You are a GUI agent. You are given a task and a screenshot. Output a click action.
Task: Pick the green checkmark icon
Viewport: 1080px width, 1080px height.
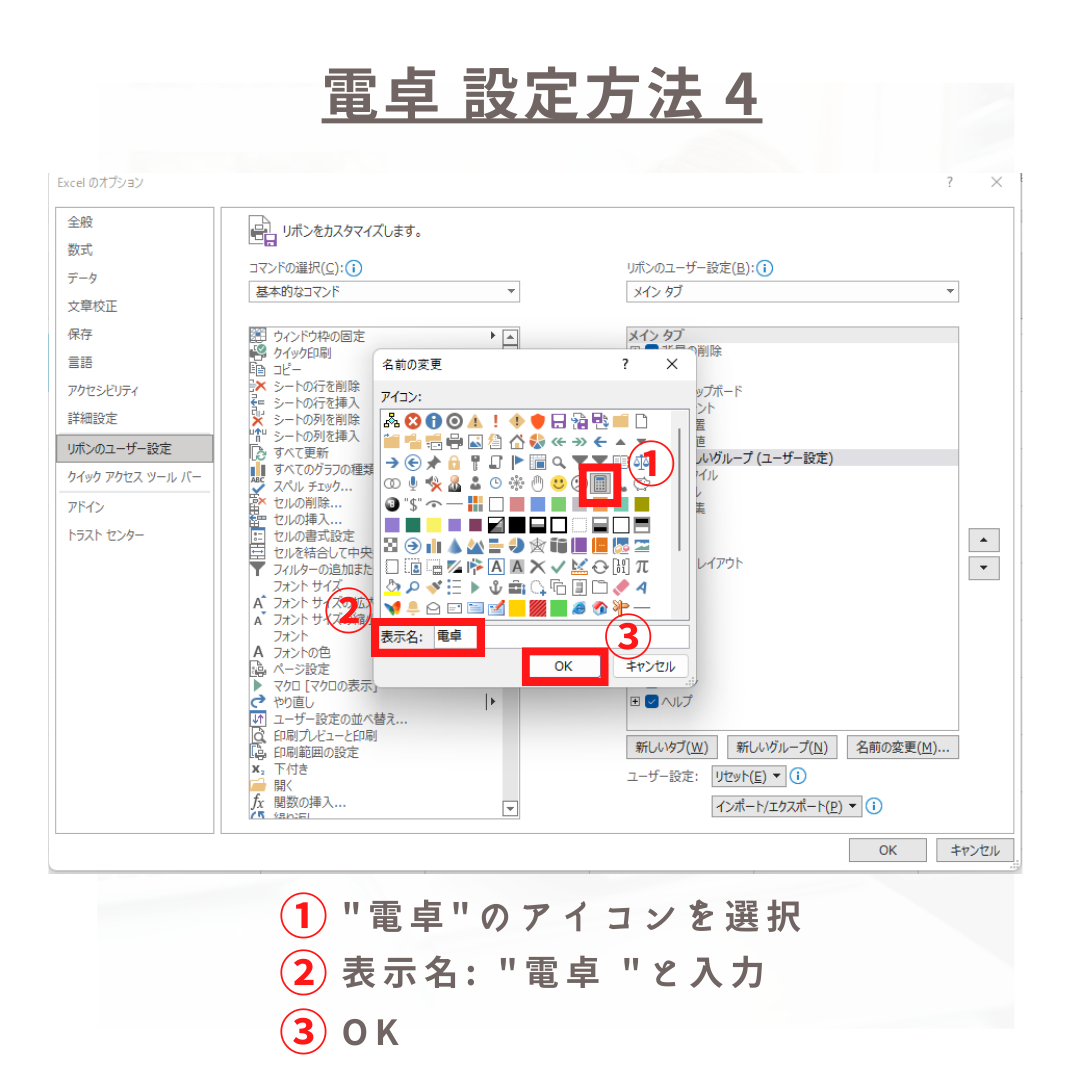pyautogui.click(x=559, y=567)
